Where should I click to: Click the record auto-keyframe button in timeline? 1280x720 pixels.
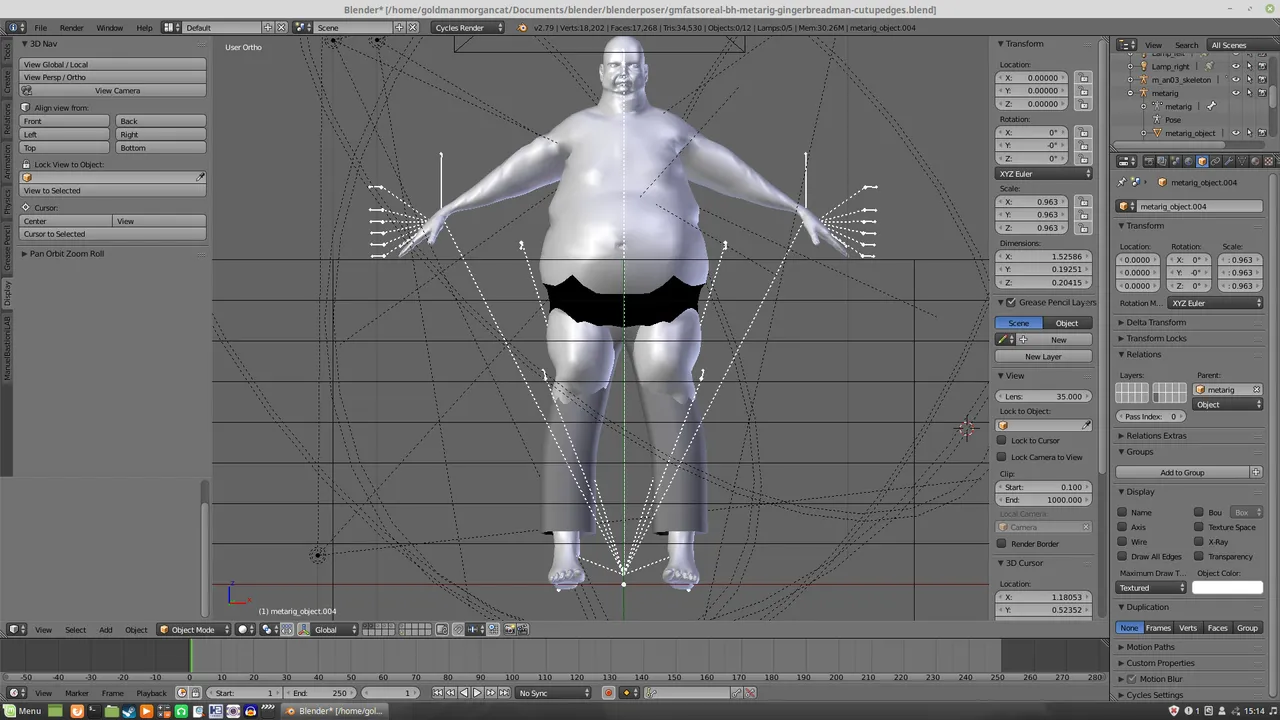click(608, 693)
